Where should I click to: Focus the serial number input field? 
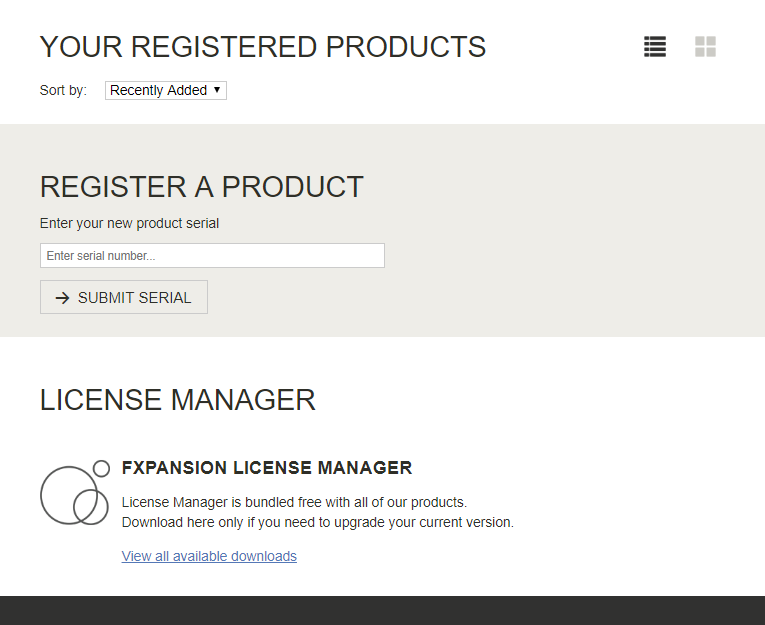point(212,256)
